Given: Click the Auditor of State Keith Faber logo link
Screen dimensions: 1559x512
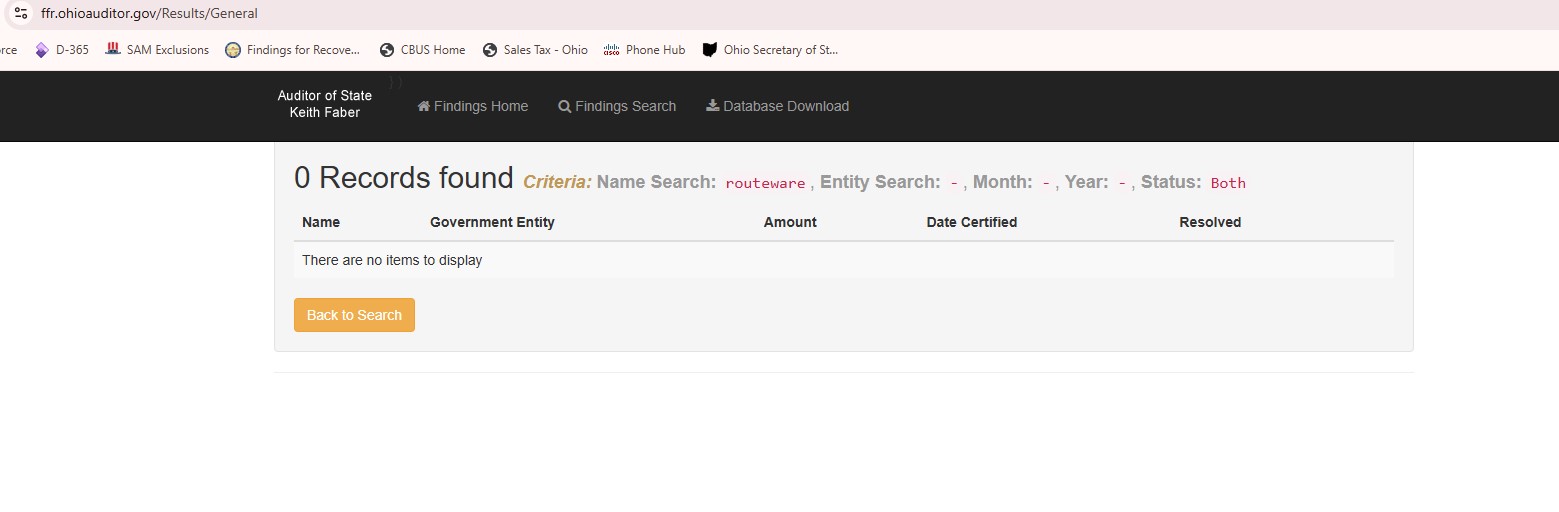Looking at the screenshot, I should point(325,104).
